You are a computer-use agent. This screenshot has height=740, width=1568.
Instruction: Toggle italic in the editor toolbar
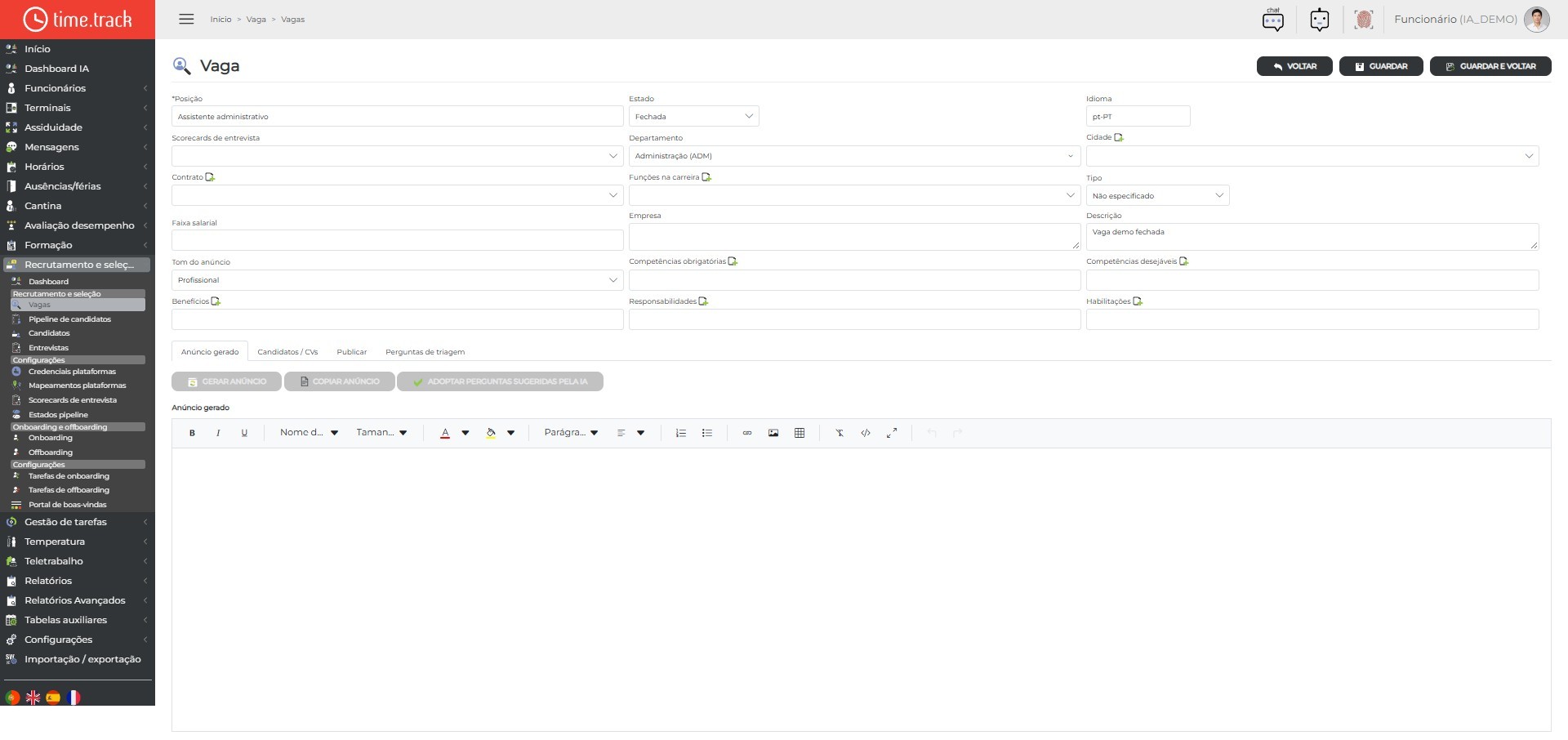218,433
